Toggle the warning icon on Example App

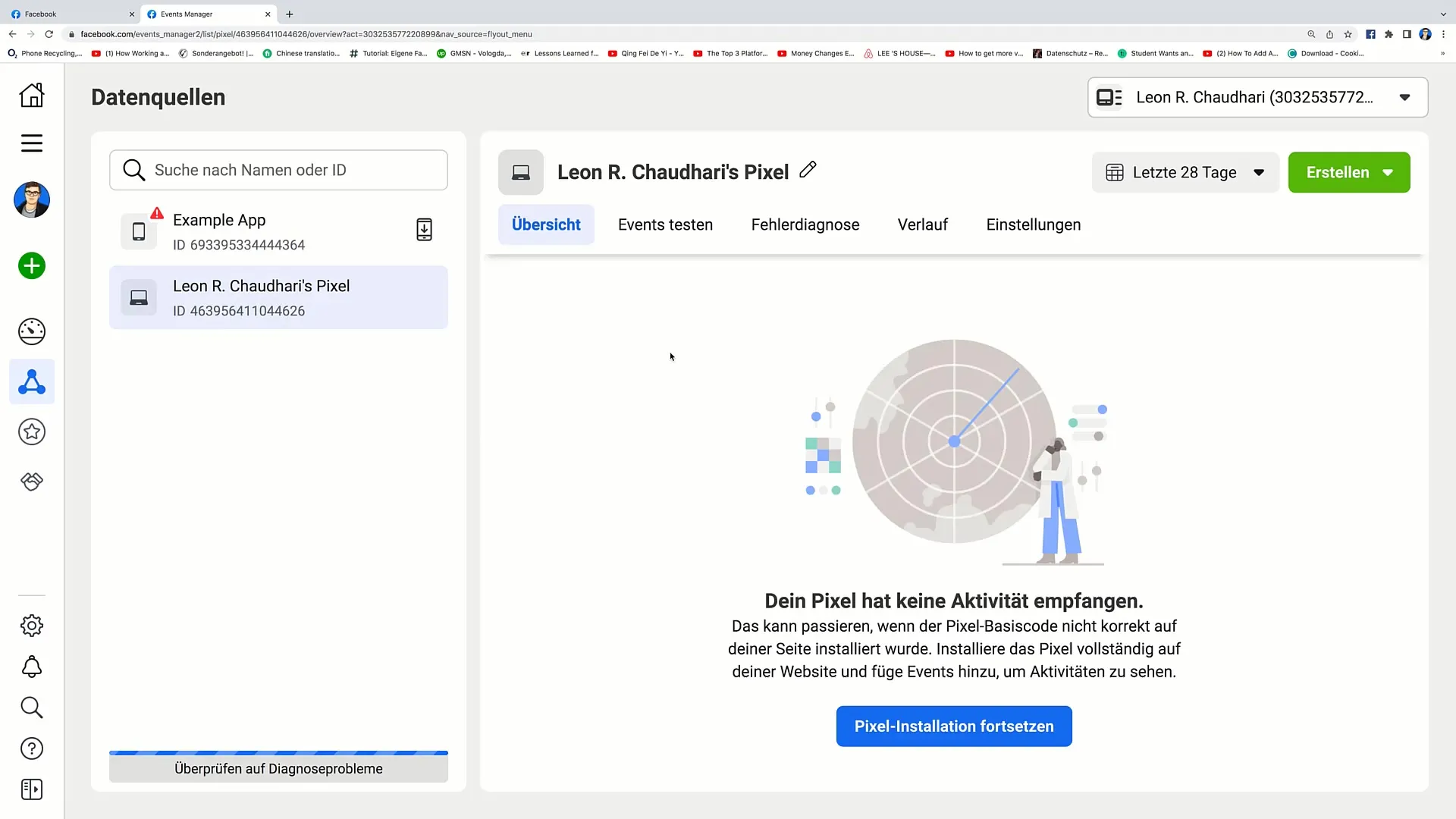[x=157, y=213]
